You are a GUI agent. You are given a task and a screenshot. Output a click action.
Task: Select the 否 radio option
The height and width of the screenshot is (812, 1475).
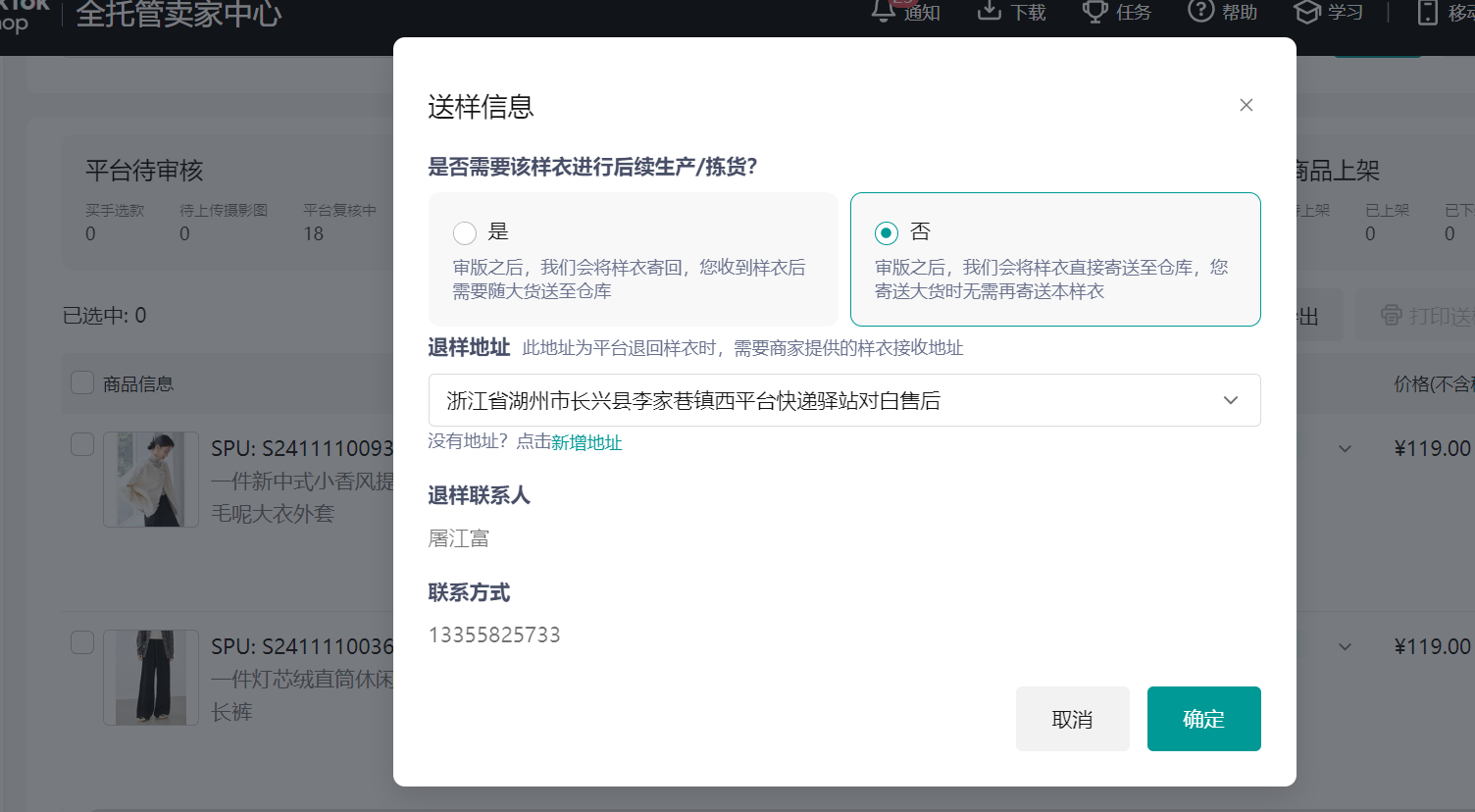[887, 232]
